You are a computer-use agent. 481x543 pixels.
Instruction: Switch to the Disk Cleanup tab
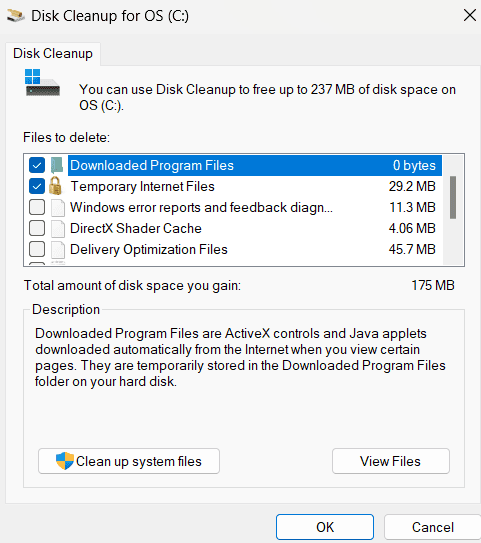[53, 54]
